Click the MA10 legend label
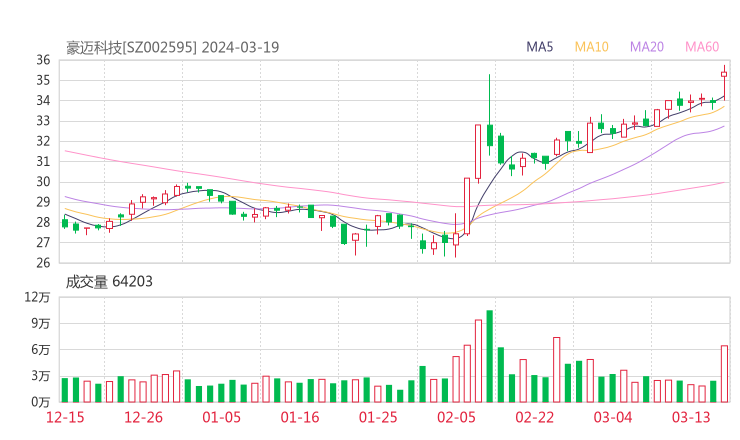 (x=591, y=47)
